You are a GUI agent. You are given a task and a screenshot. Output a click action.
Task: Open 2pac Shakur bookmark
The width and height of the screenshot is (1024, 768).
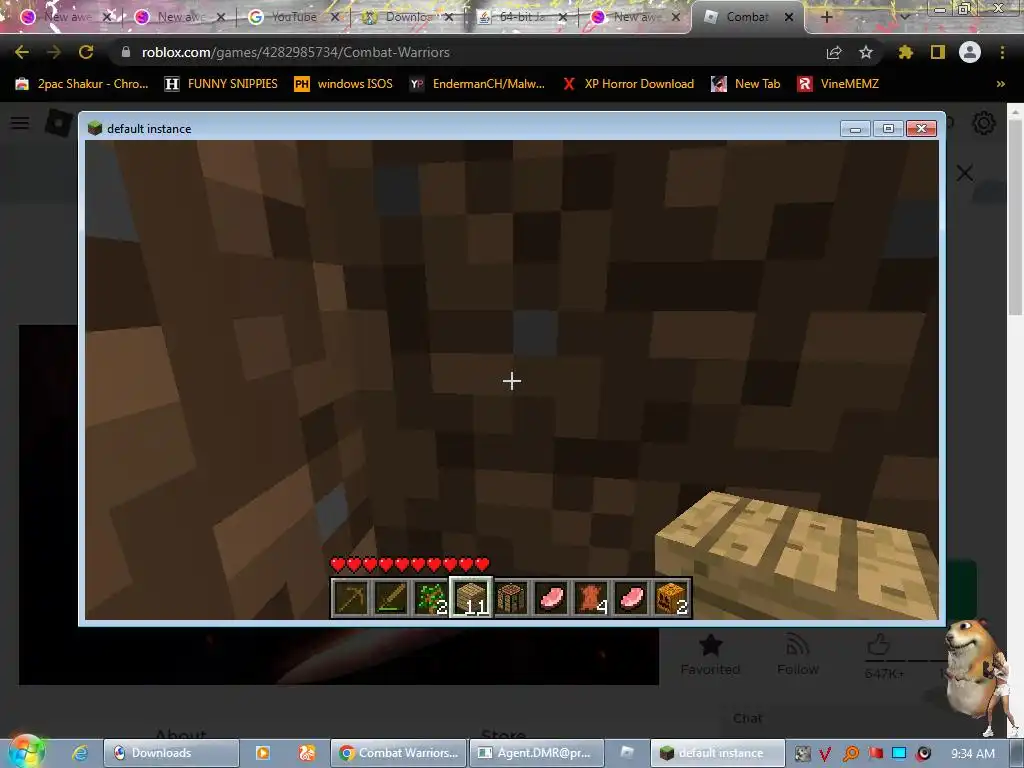coord(82,84)
